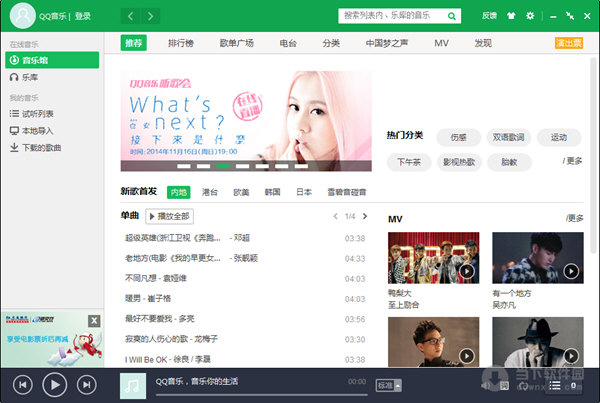Open the skin (shirt) icon
Image resolution: width=600 pixels, height=403 pixels.
coord(511,16)
